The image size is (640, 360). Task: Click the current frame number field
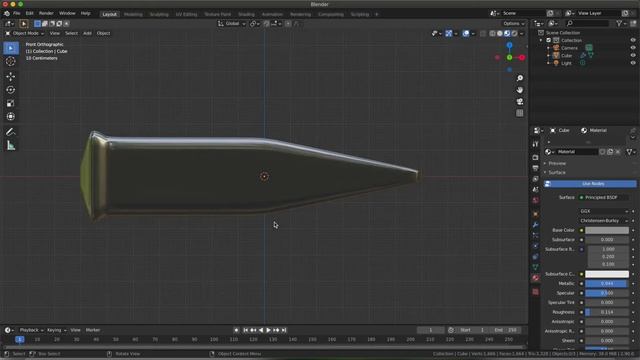click(431, 330)
